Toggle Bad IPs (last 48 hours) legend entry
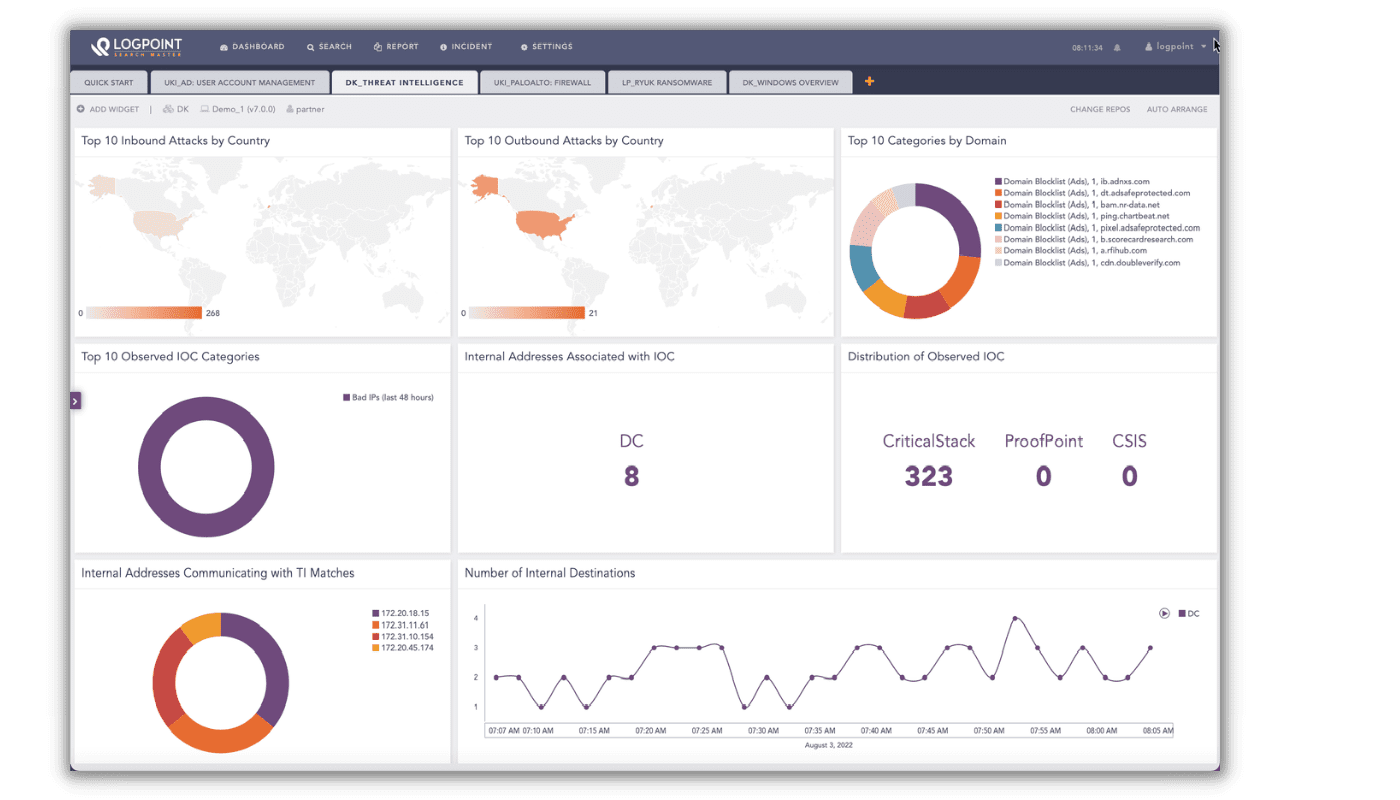The width and height of the screenshot is (1400, 800). click(x=388, y=397)
